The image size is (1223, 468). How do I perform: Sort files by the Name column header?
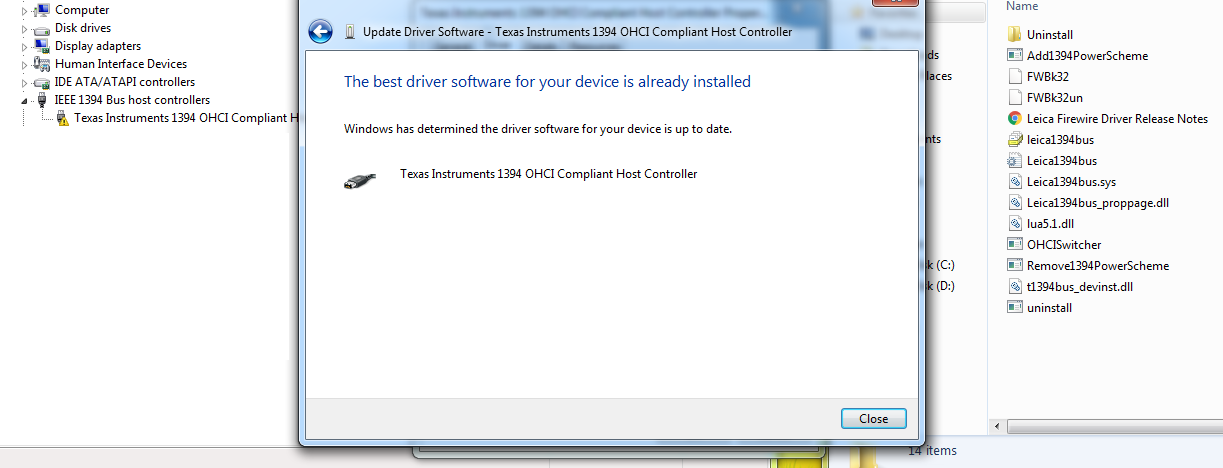(1022, 6)
